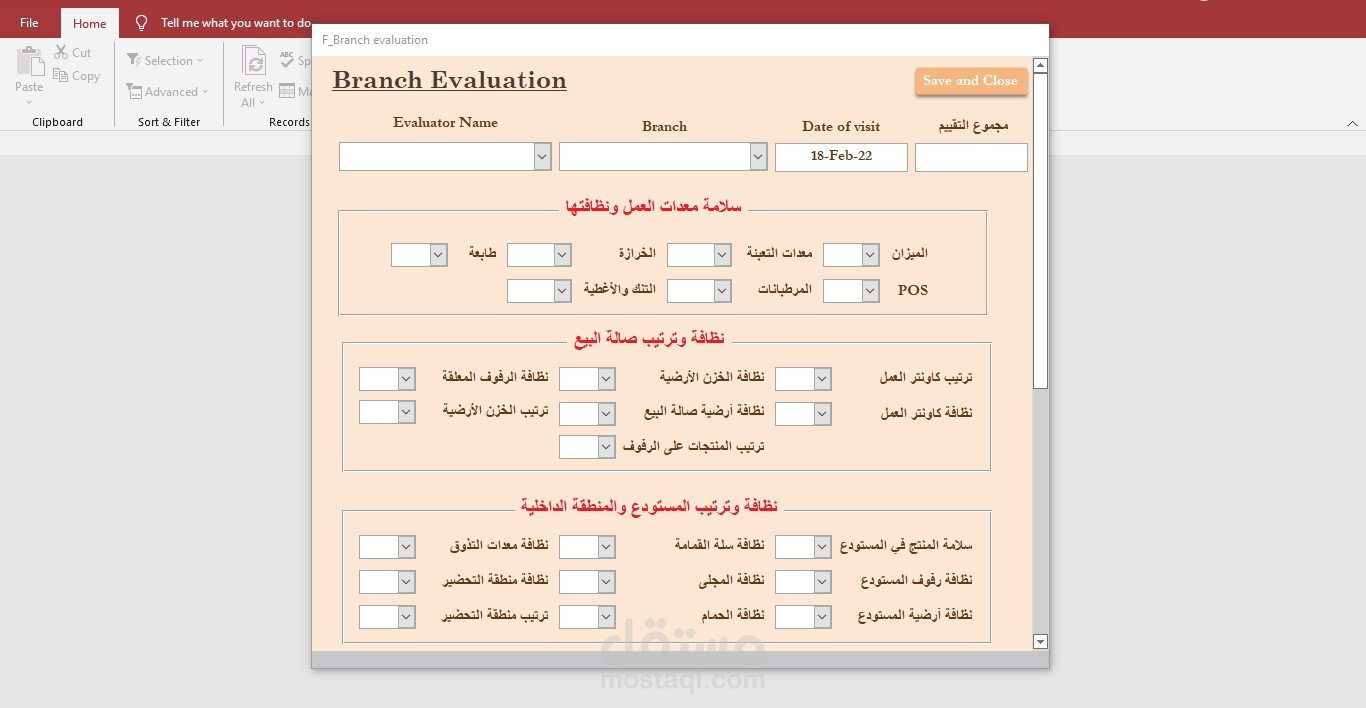Open the نظافة رفوف المستودع dropdown

[822, 582]
